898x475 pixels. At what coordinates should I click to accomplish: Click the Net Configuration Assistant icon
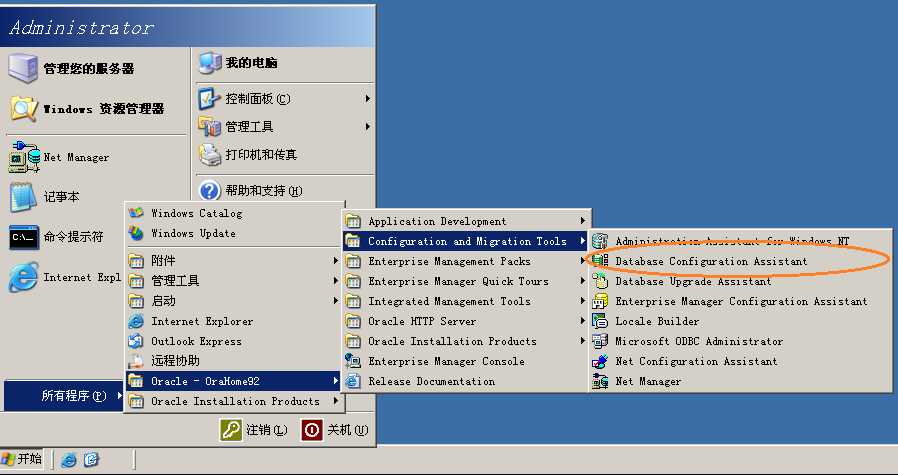pos(600,362)
